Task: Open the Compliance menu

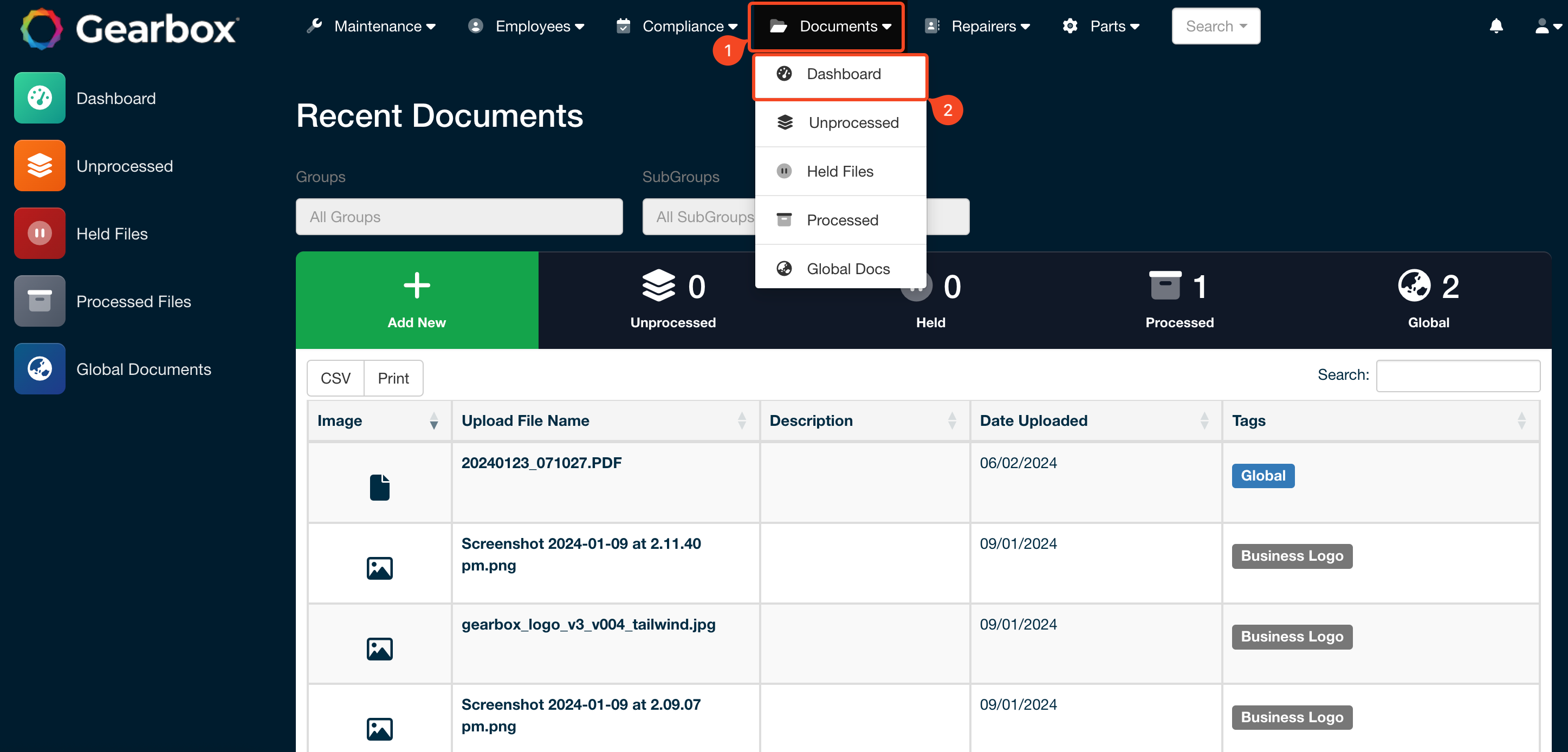Action: (681, 25)
